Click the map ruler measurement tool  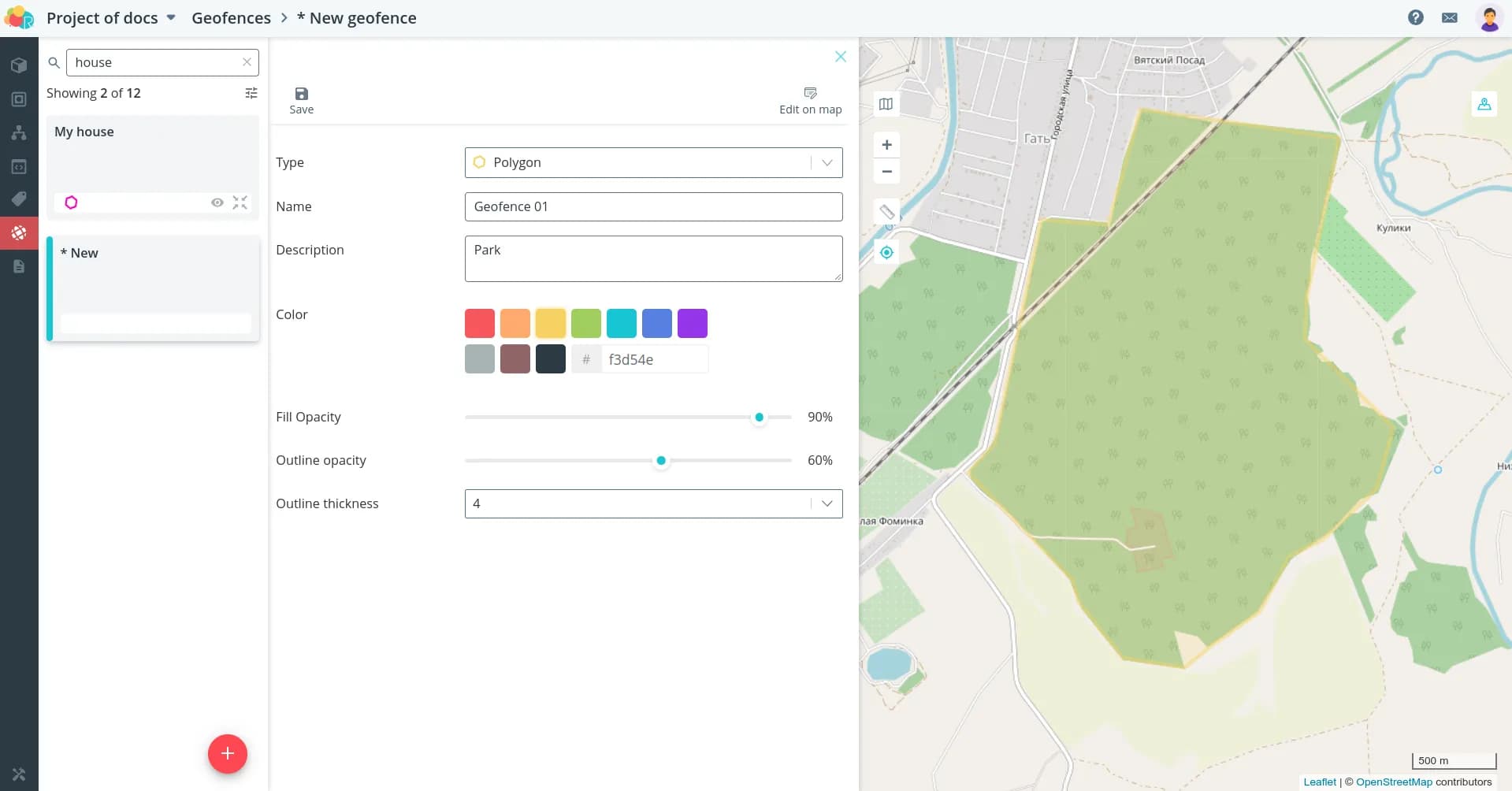(x=886, y=211)
